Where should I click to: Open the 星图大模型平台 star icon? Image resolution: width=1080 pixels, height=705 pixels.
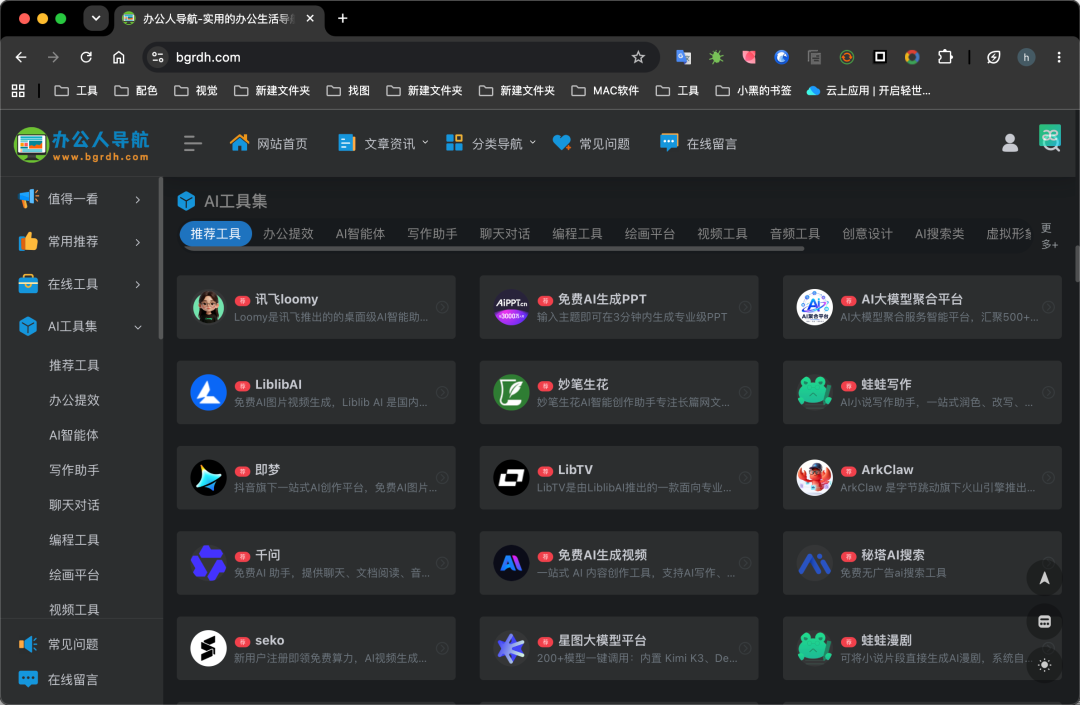pyautogui.click(x=511, y=649)
